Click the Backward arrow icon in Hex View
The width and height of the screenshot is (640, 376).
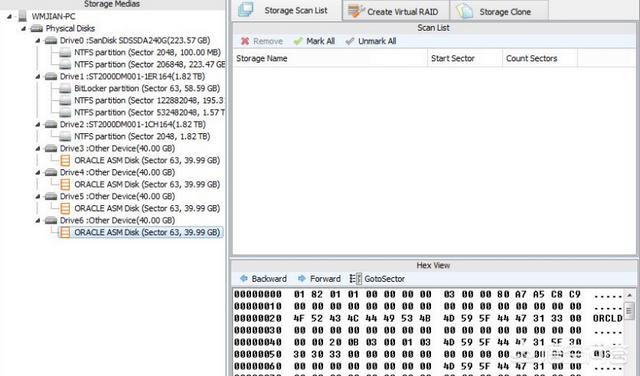pos(244,278)
